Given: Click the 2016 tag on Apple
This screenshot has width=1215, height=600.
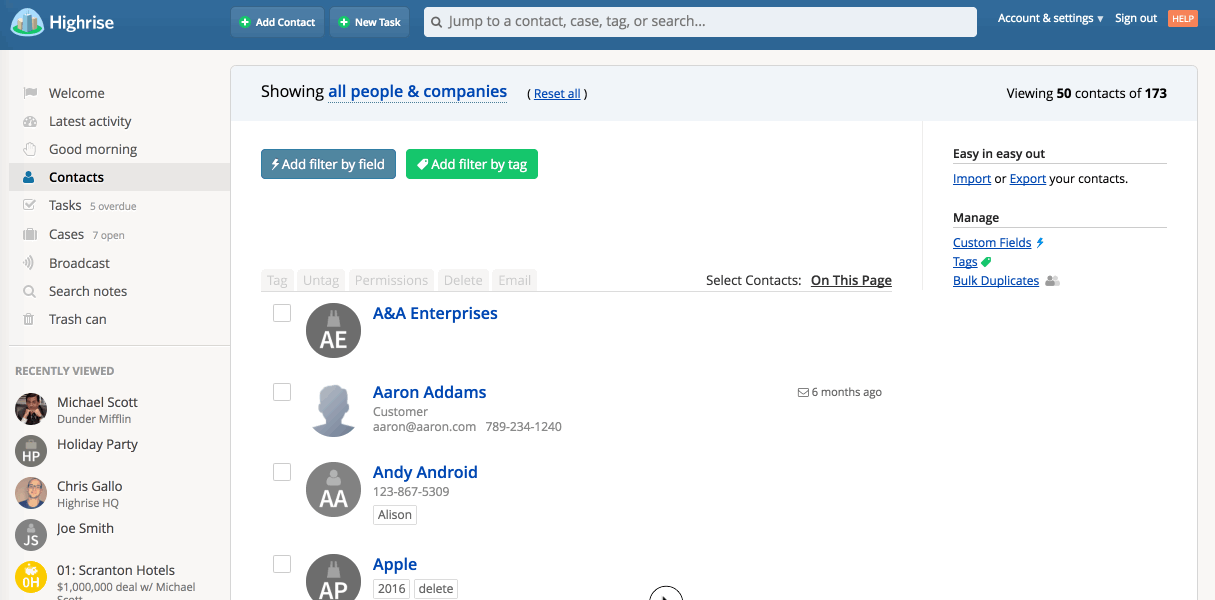Looking at the screenshot, I should pyautogui.click(x=392, y=589).
